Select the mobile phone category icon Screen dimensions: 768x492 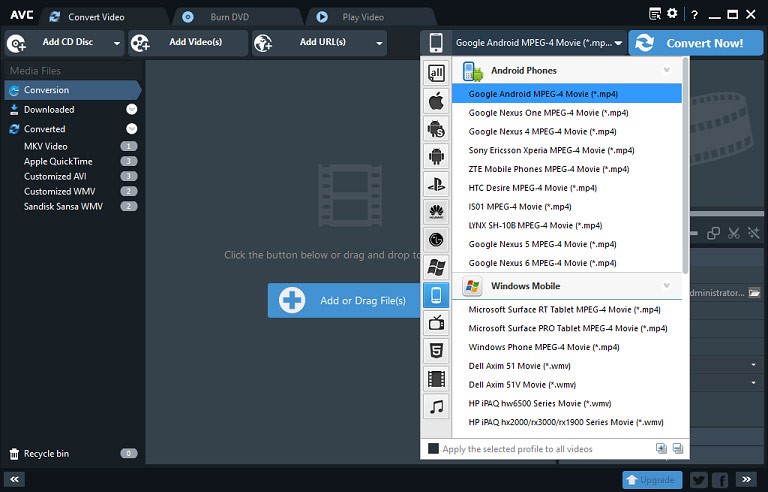[436, 295]
